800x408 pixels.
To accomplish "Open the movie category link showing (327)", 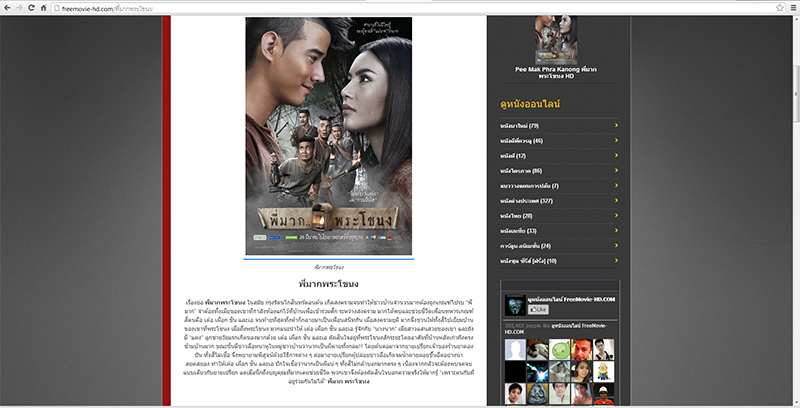I will (x=527, y=200).
